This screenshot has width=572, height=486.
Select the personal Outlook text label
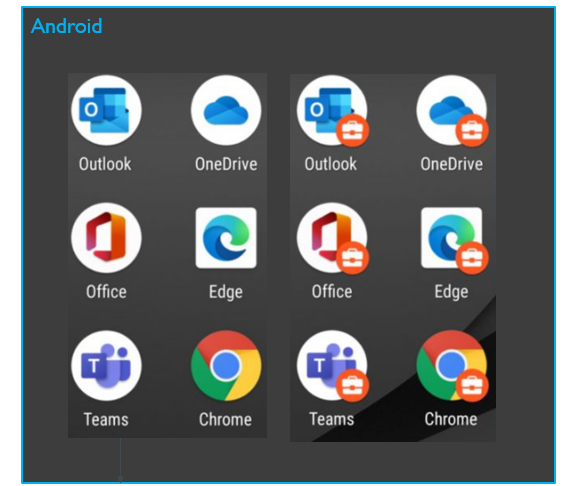pos(105,164)
